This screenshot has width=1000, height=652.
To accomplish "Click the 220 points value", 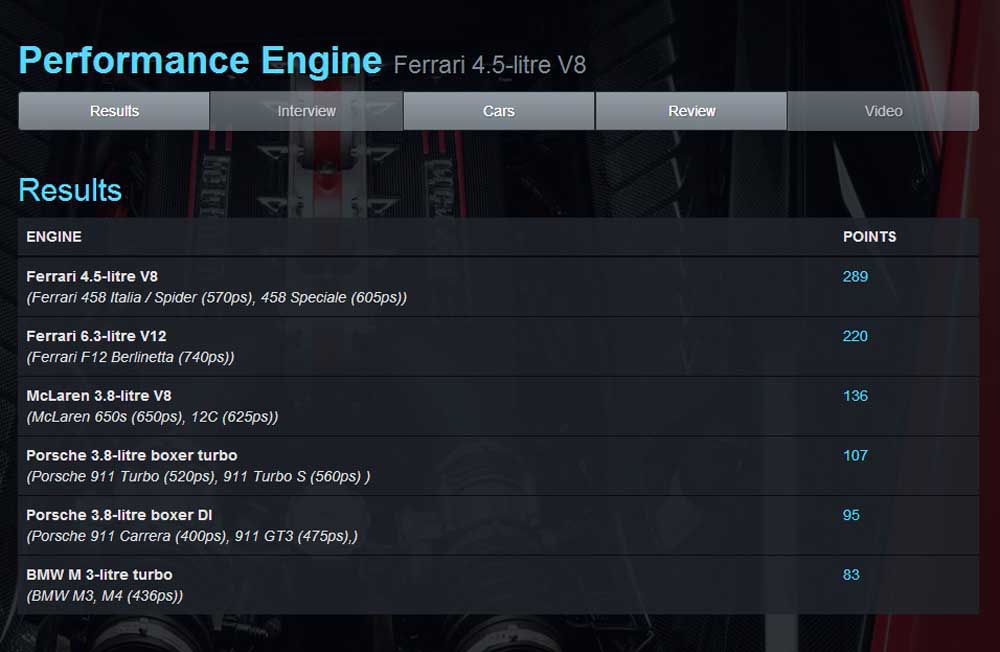I will 855,336.
